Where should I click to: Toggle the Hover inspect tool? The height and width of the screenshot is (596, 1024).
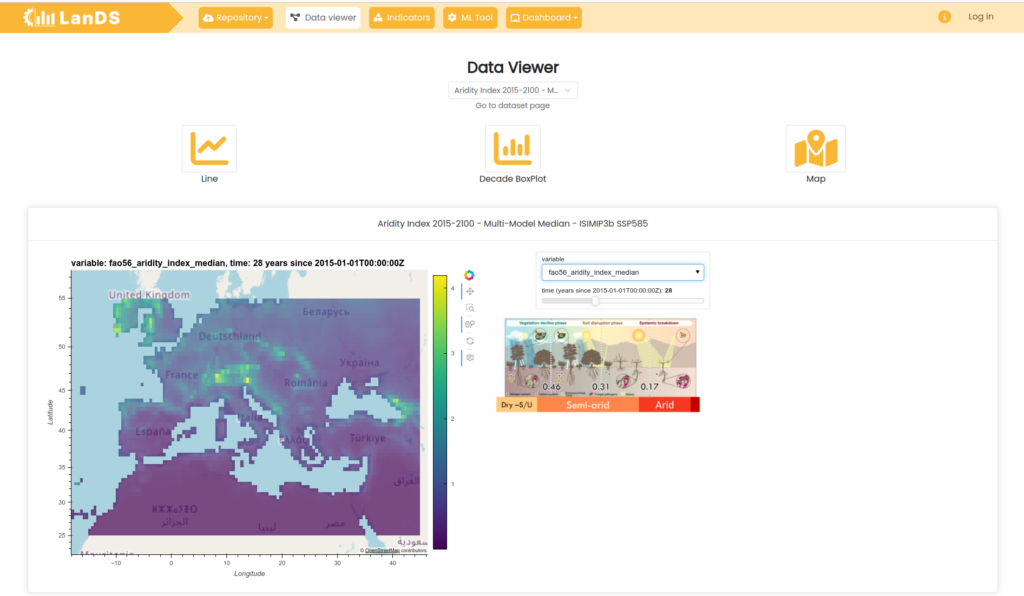470,357
